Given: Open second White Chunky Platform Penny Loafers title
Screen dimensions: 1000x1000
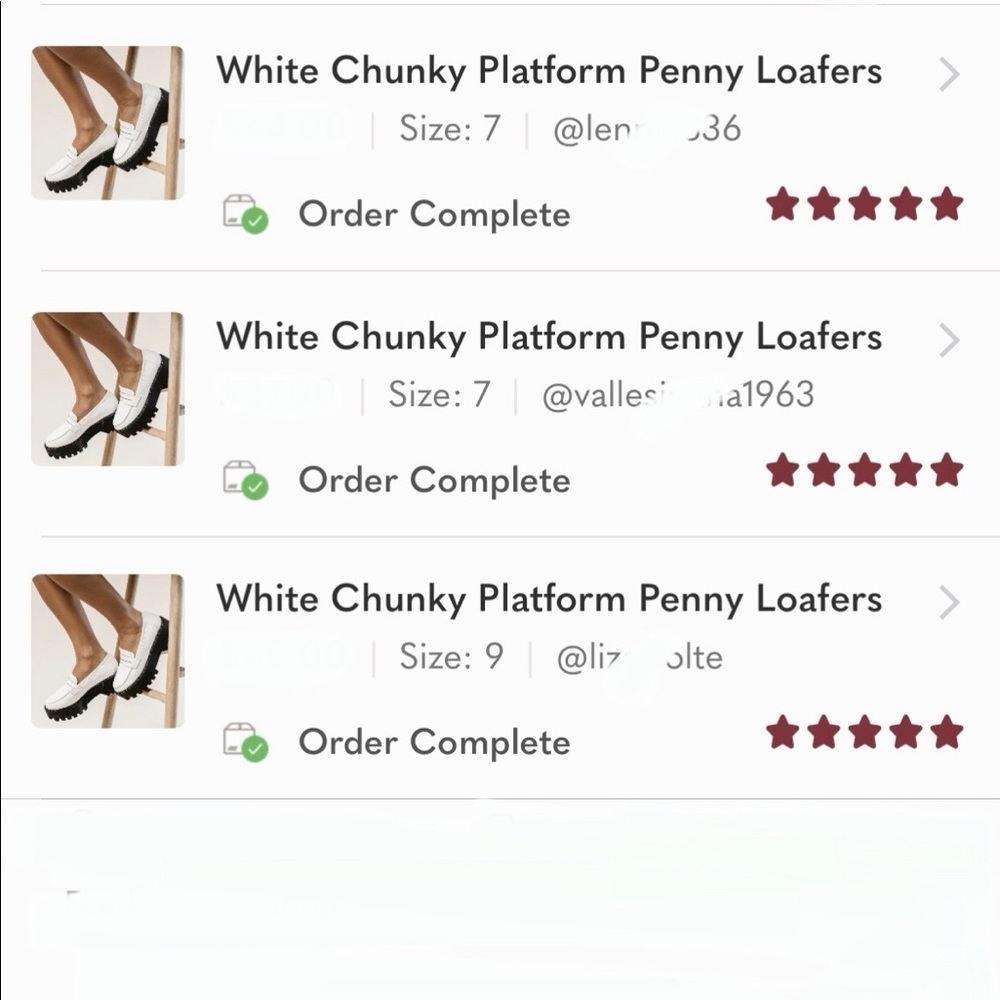Looking at the screenshot, I should (549, 337).
